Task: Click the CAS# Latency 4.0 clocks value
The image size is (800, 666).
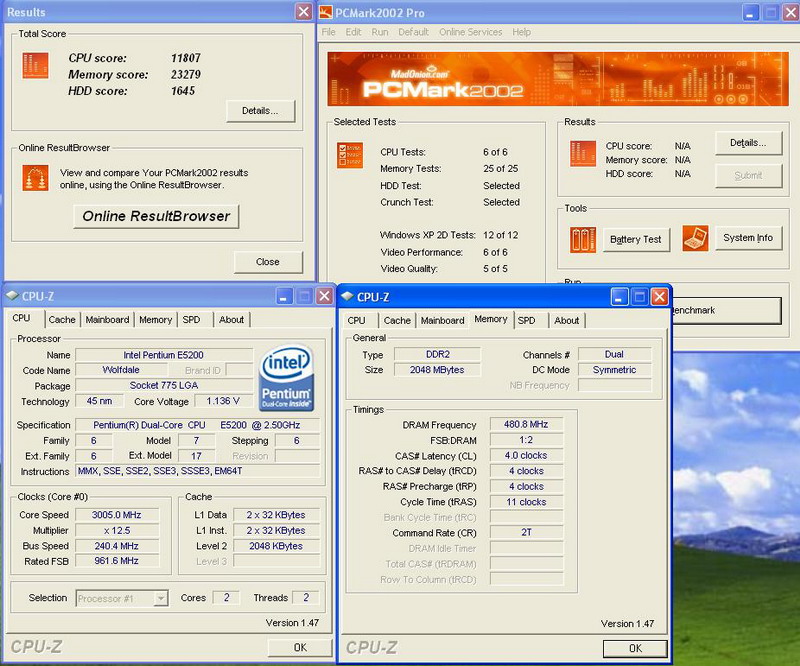Action: [526, 455]
